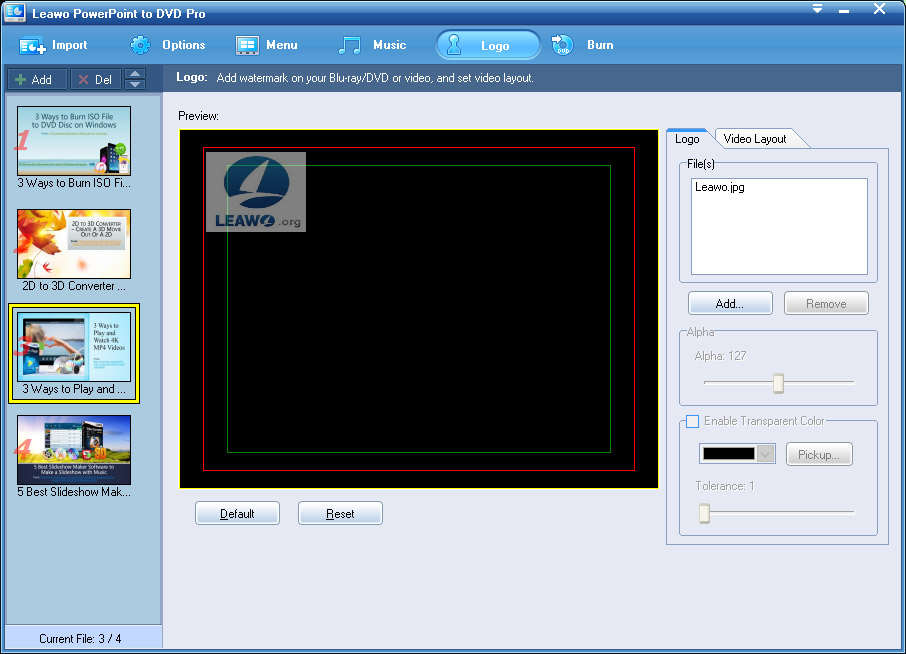Viewport: 906px width, 654px height.
Task: Enable Transparent Color checkbox
Action: click(692, 421)
